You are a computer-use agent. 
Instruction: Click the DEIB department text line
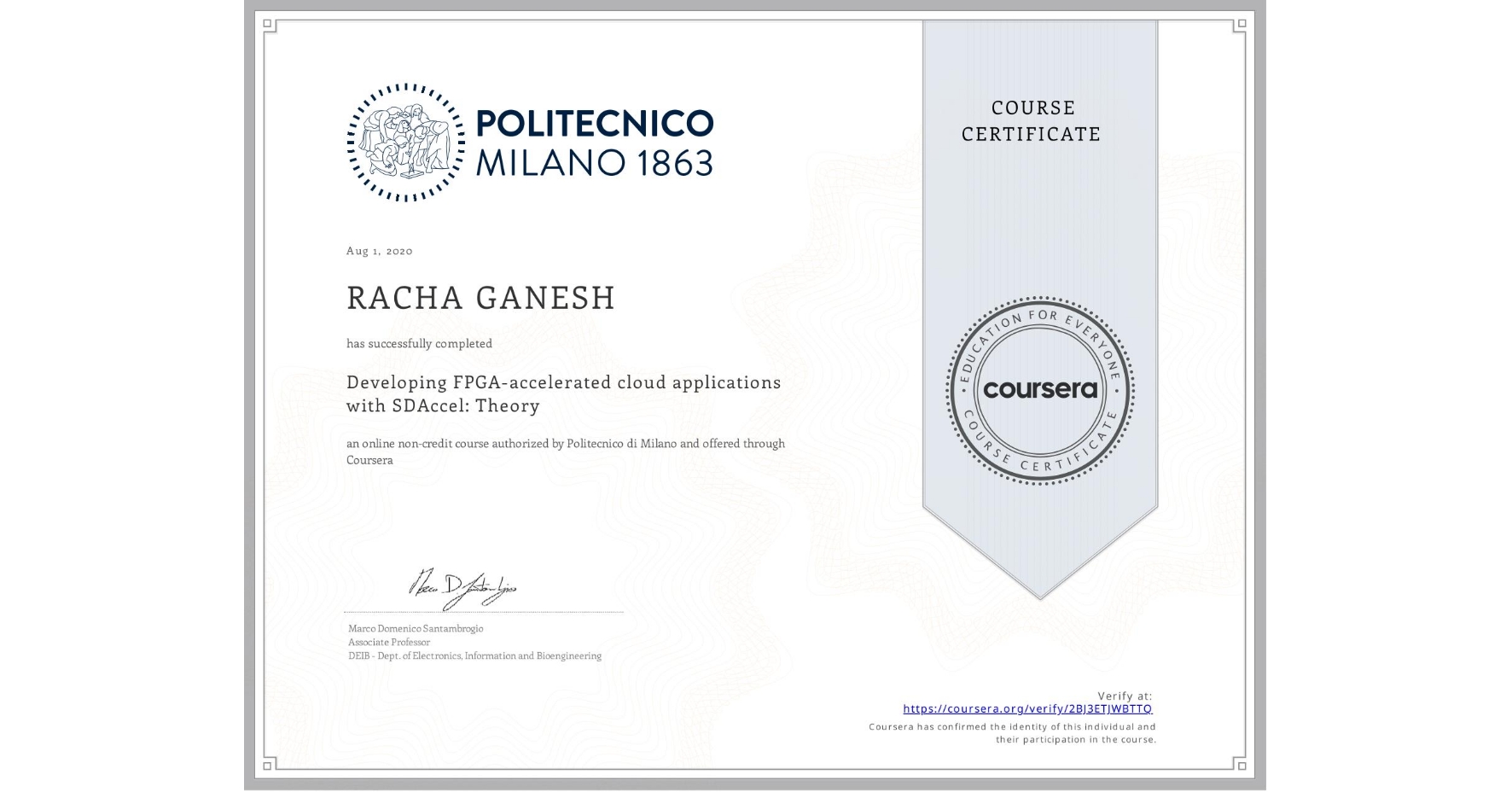coord(474,655)
